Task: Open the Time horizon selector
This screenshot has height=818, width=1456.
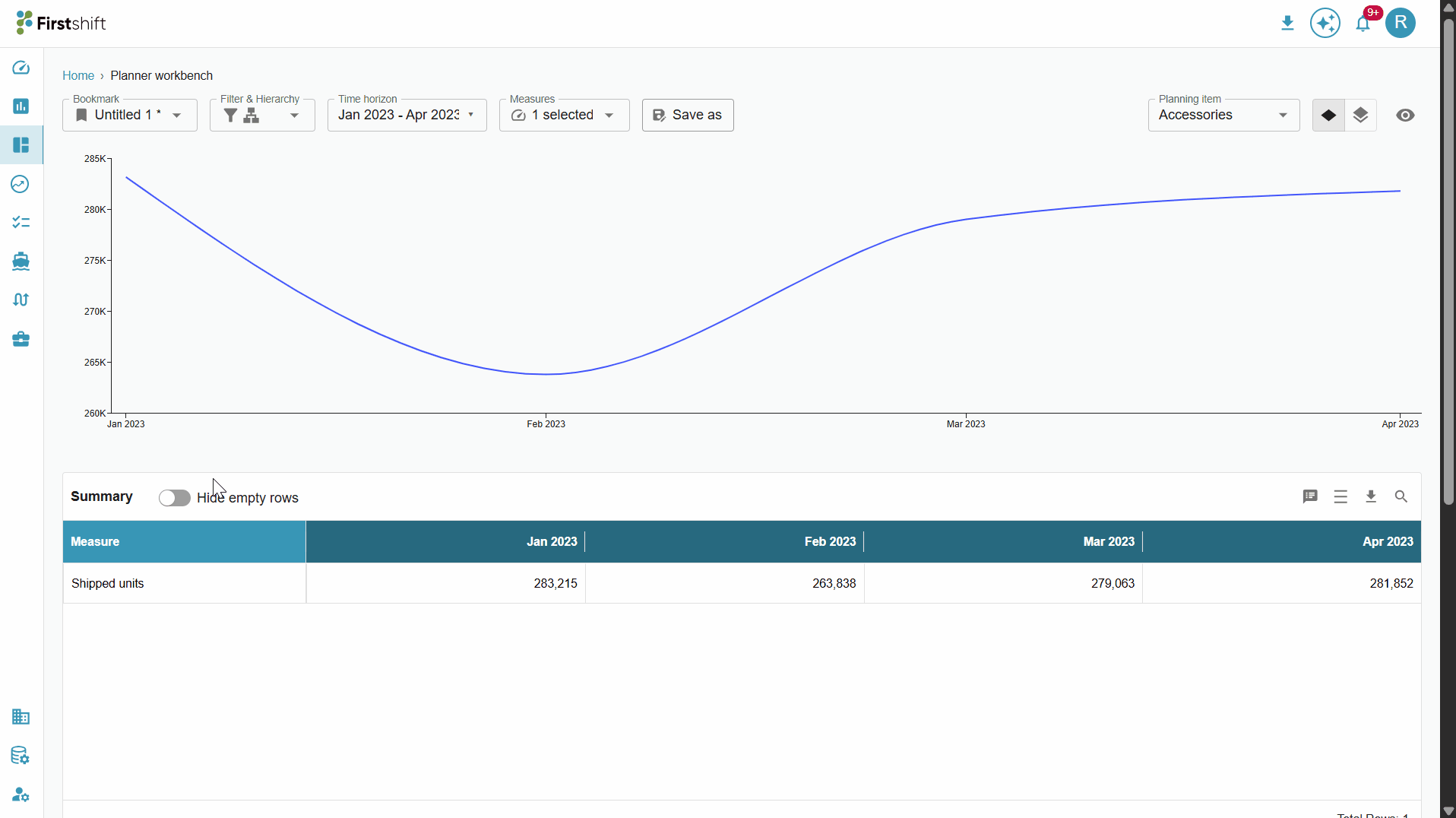Action: pos(407,116)
